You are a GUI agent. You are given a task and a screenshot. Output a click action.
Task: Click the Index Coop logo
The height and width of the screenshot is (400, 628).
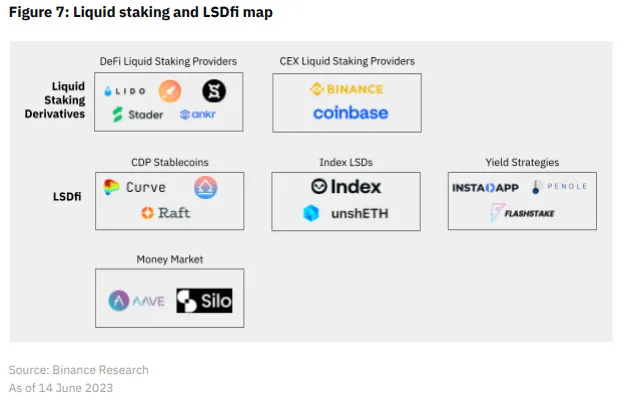coord(346,187)
